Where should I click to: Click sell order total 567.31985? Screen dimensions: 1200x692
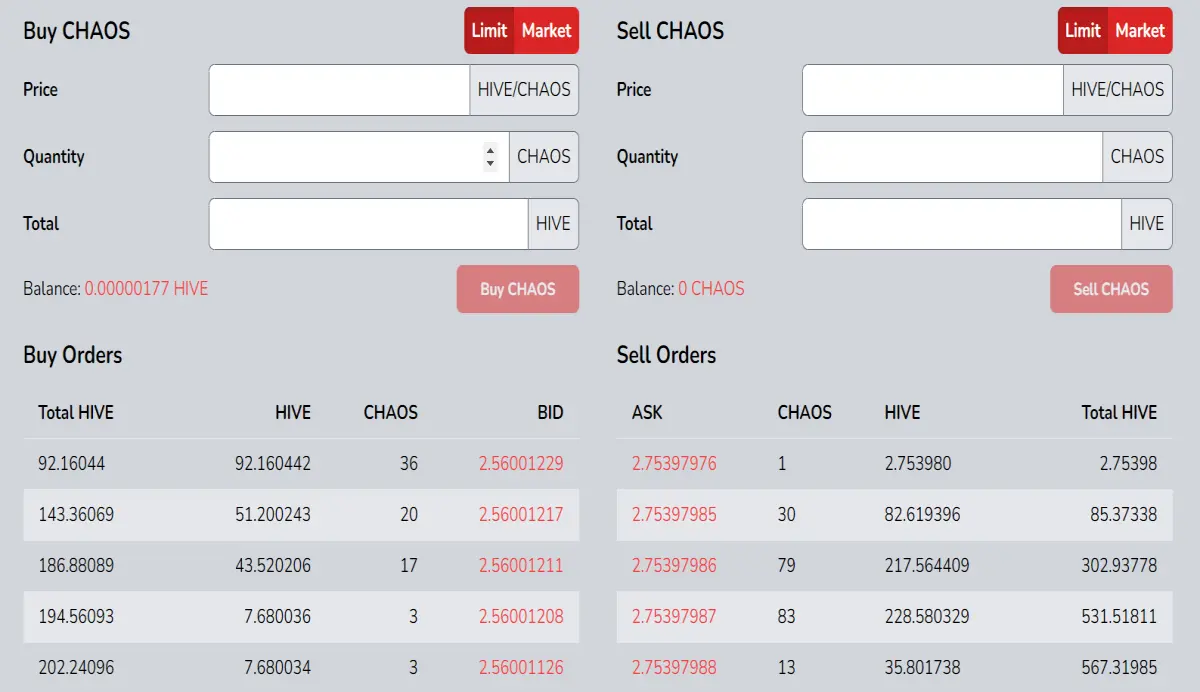[x=1119, y=668]
